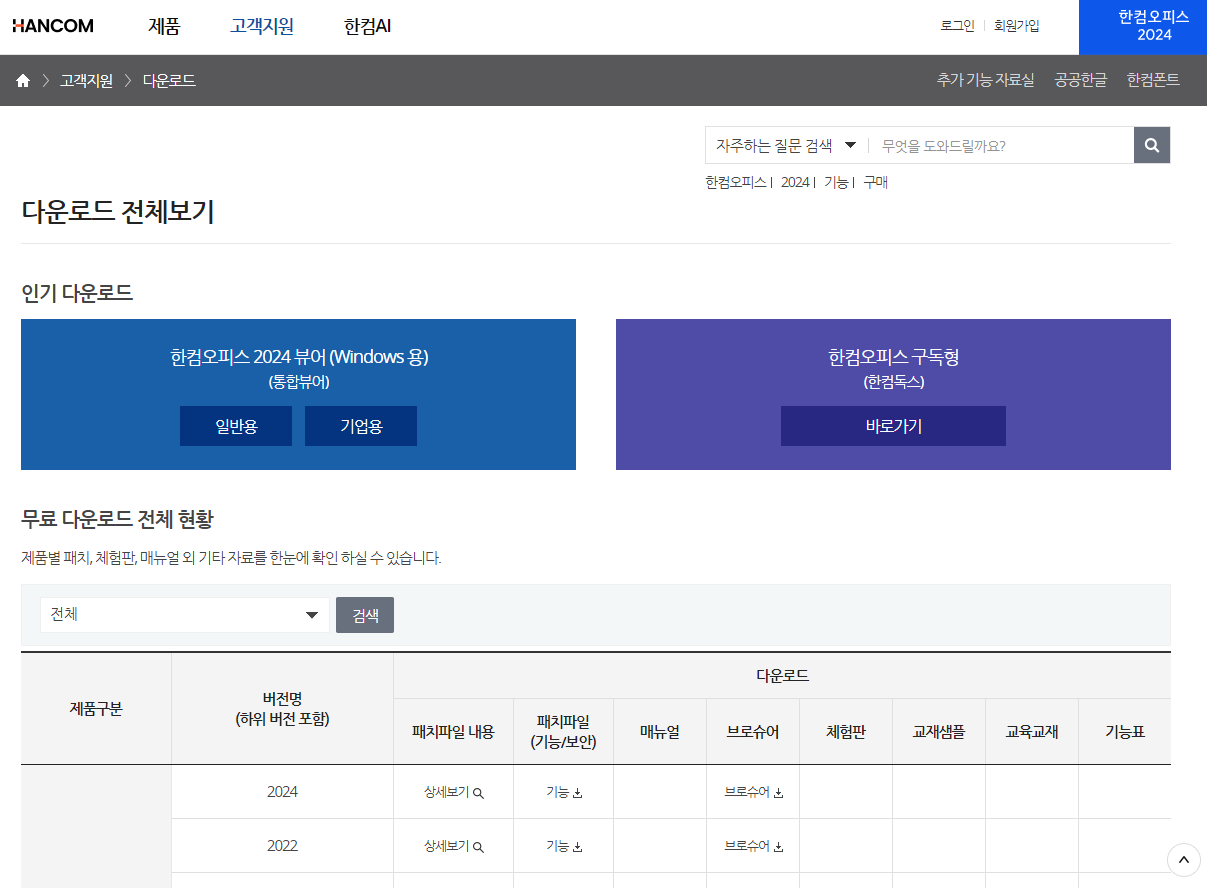Open 상세보기 for version 2024

point(454,792)
